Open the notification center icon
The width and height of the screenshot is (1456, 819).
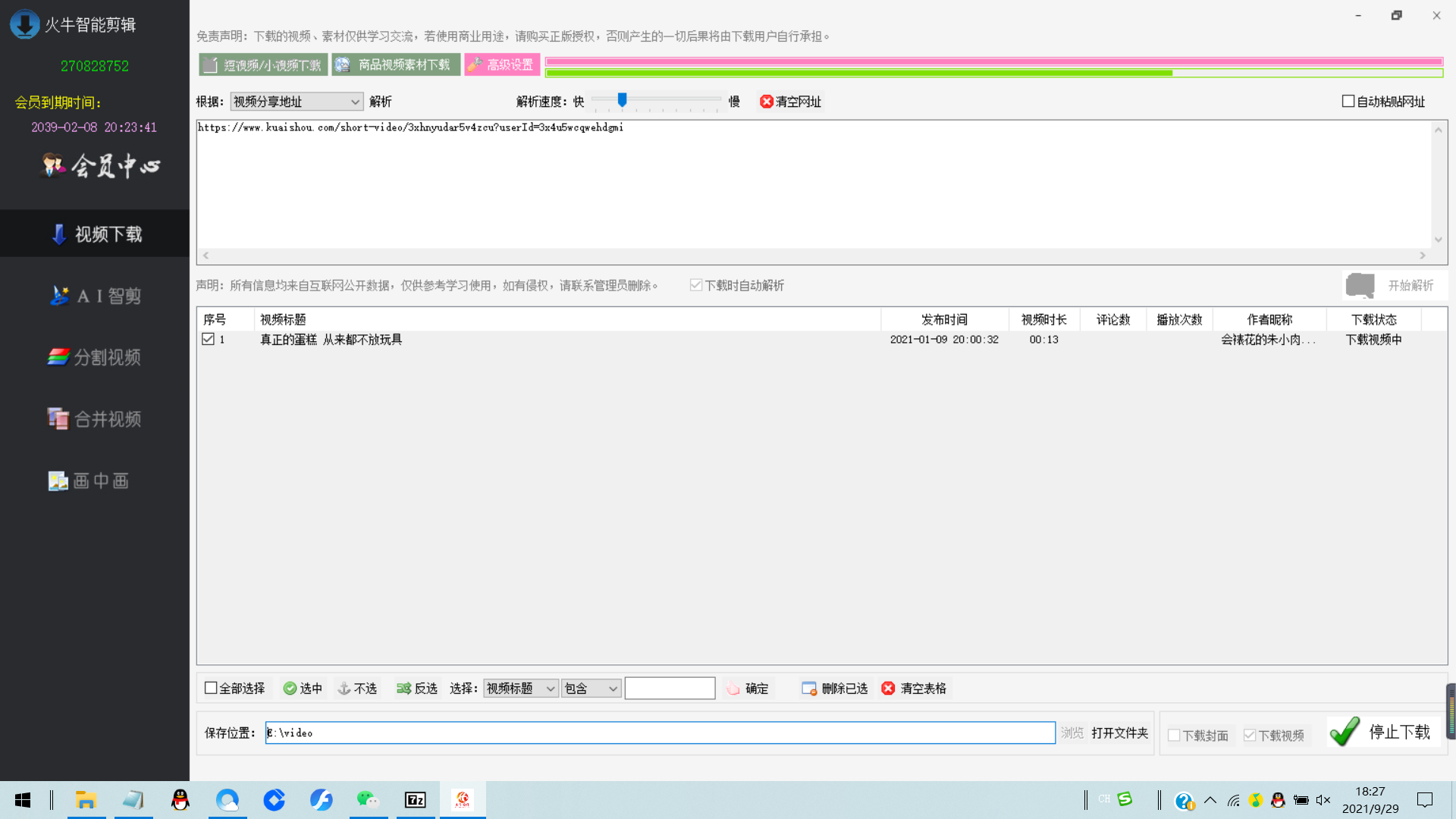[1425, 800]
